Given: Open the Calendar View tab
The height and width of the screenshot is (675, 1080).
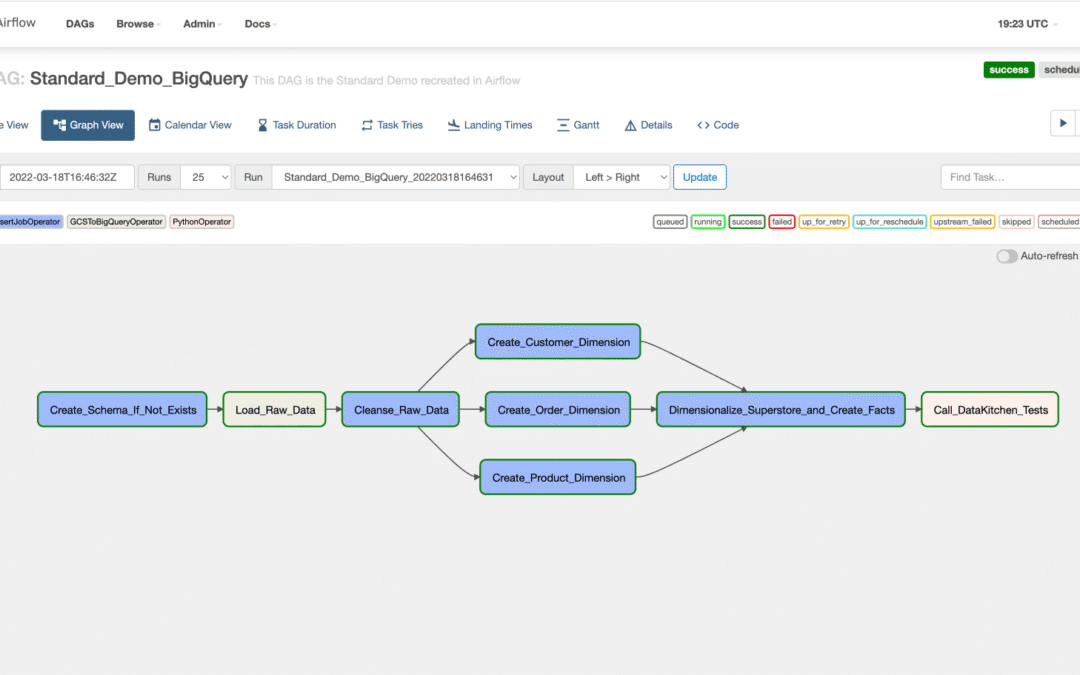Looking at the screenshot, I should tap(190, 125).
